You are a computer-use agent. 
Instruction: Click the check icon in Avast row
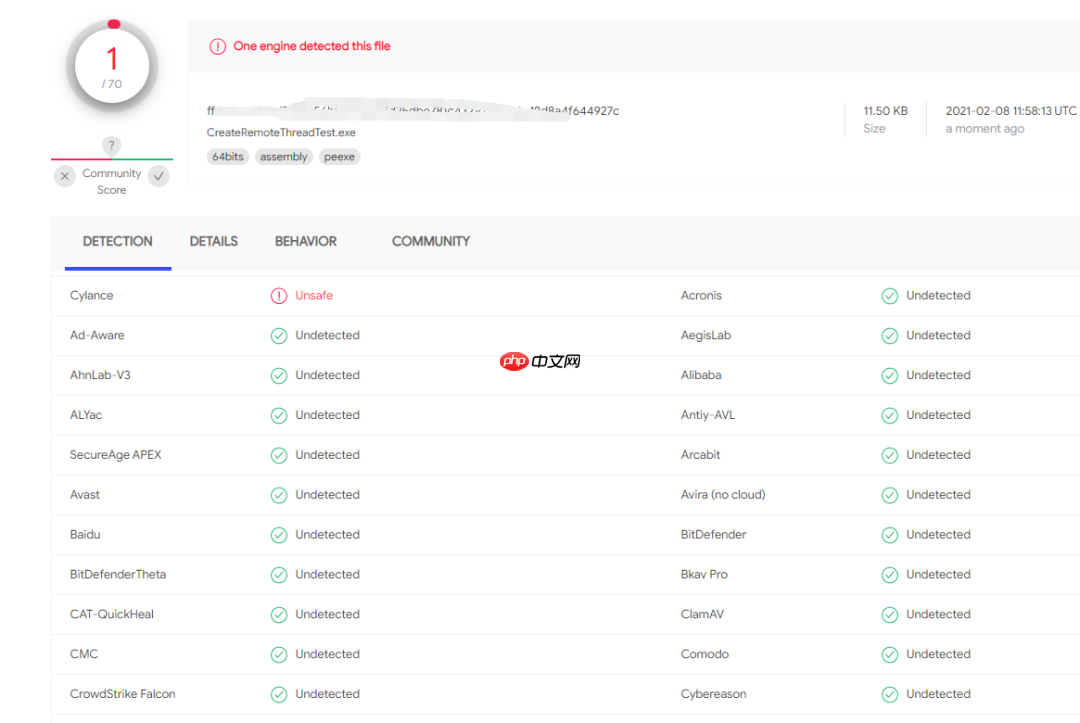coord(279,496)
